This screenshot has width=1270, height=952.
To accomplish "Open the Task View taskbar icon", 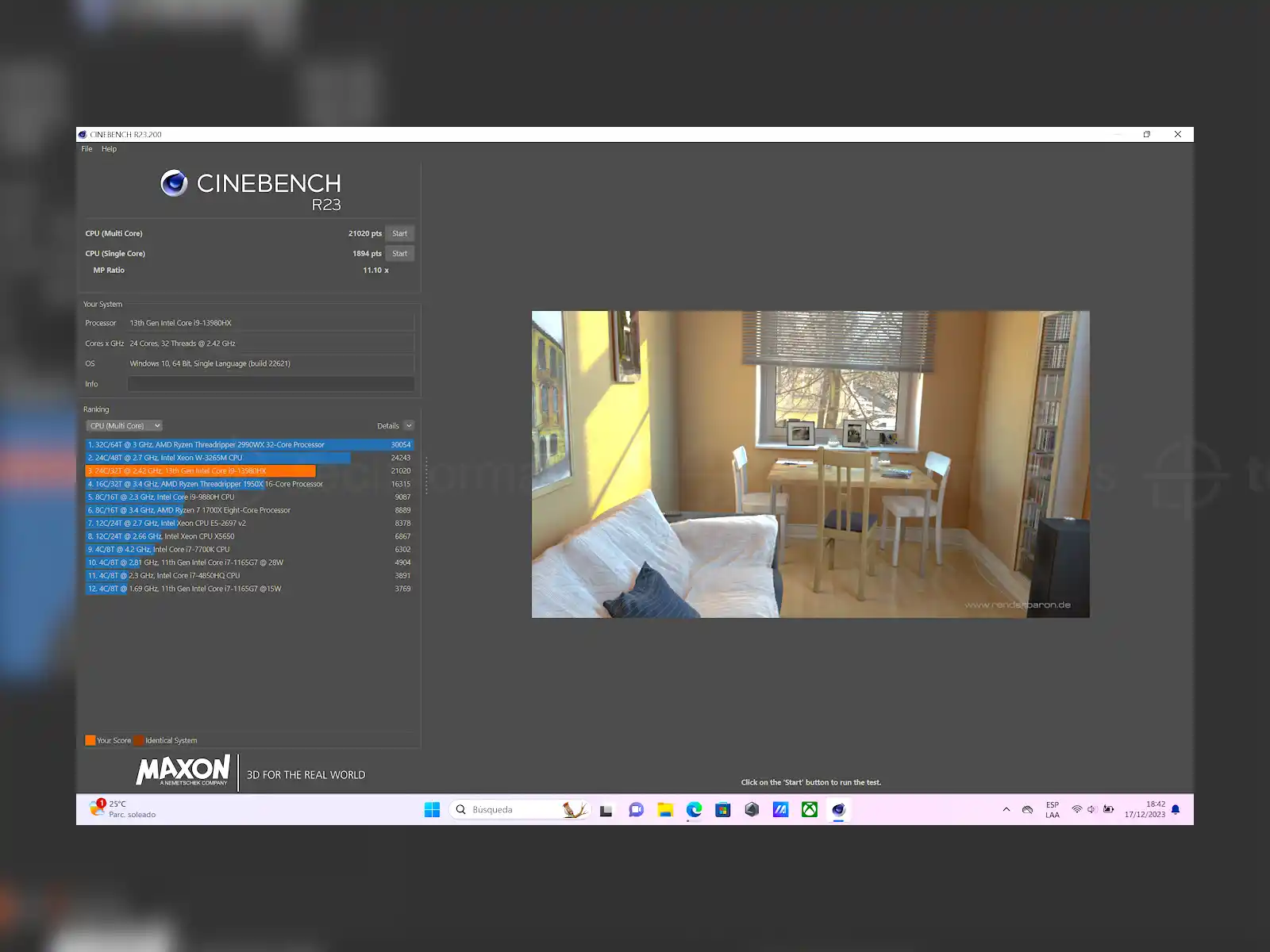I will [606, 809].
